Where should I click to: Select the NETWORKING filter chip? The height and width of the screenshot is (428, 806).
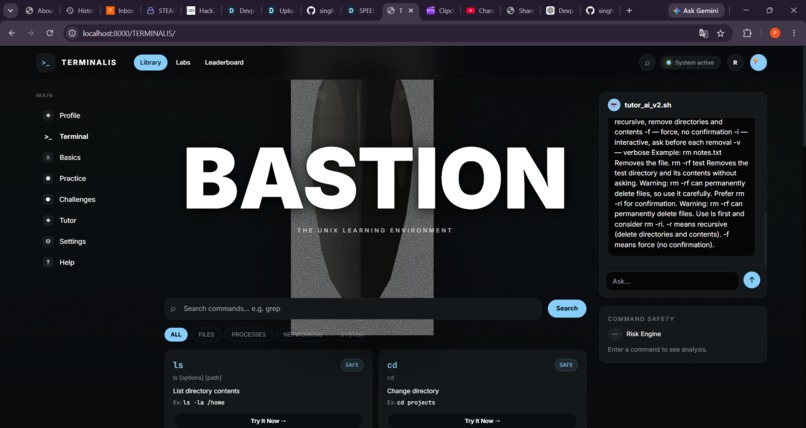[x=303, y=334]
